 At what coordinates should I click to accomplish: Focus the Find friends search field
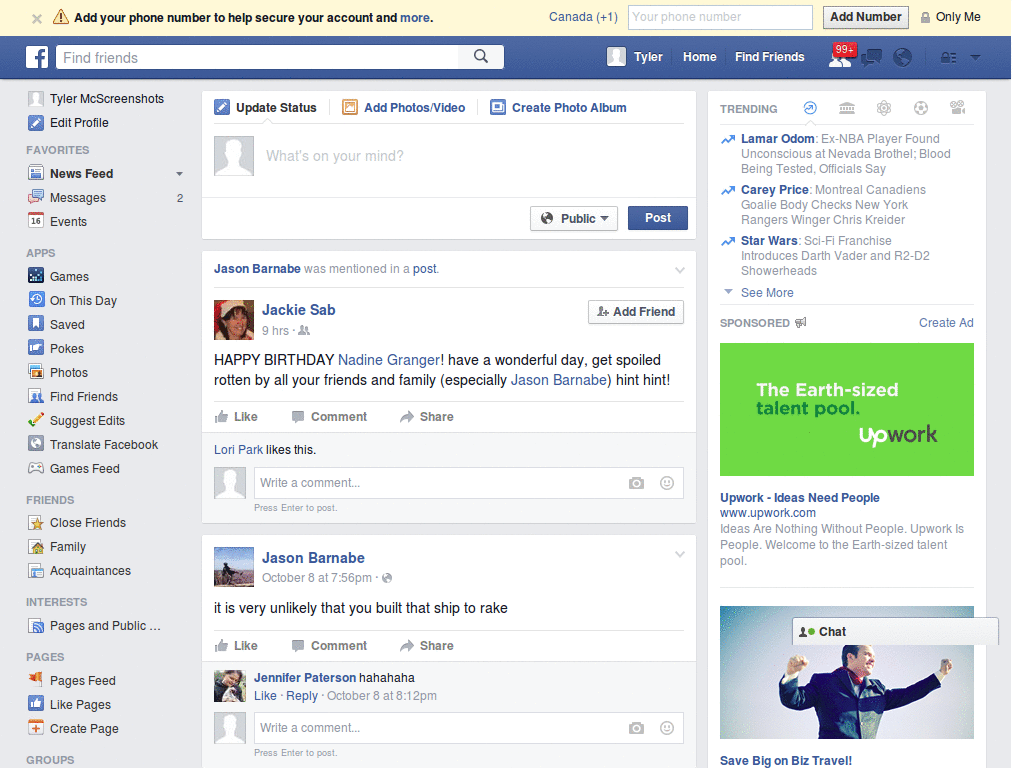tap(257, 57)
